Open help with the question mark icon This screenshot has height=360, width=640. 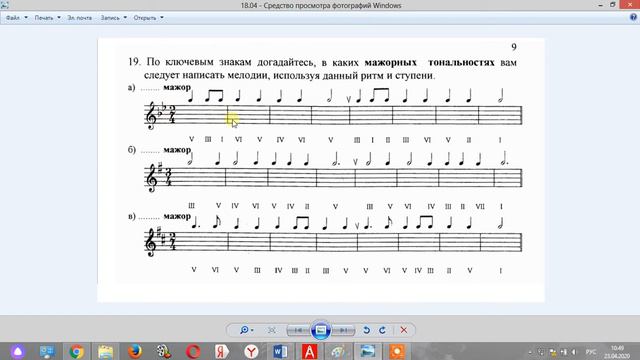[633, 18]
